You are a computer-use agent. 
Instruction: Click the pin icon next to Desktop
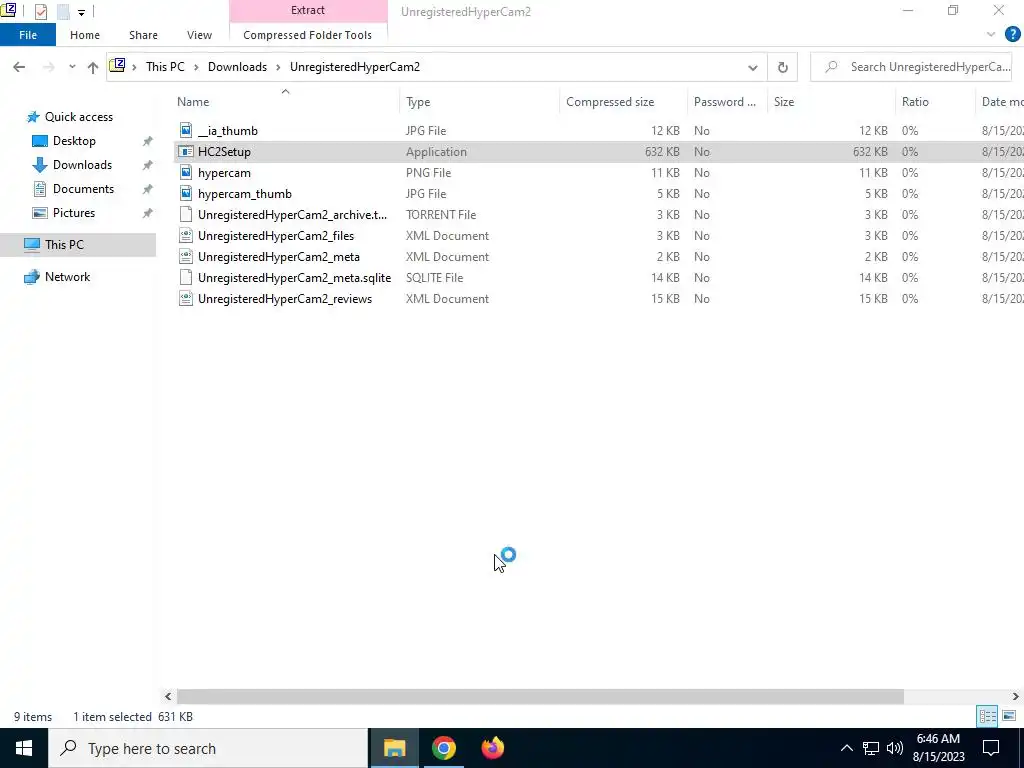point(148,141)
